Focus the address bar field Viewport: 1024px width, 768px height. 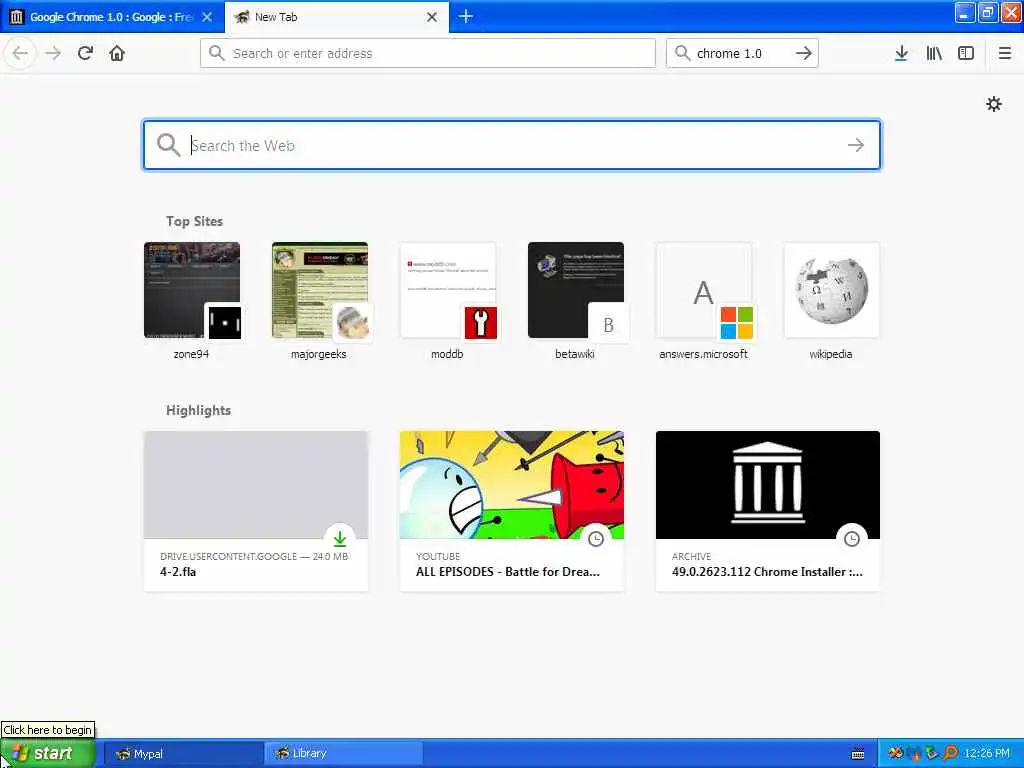point(428,53)
